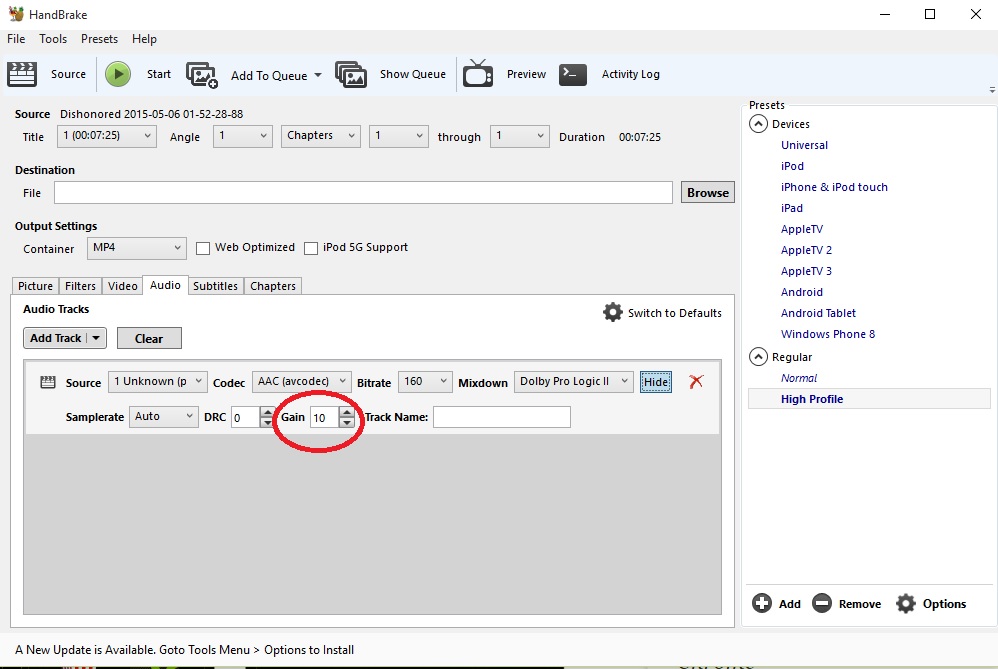Open Source via the clapperboard icon
998x669 pixels.
click(22, 74)
